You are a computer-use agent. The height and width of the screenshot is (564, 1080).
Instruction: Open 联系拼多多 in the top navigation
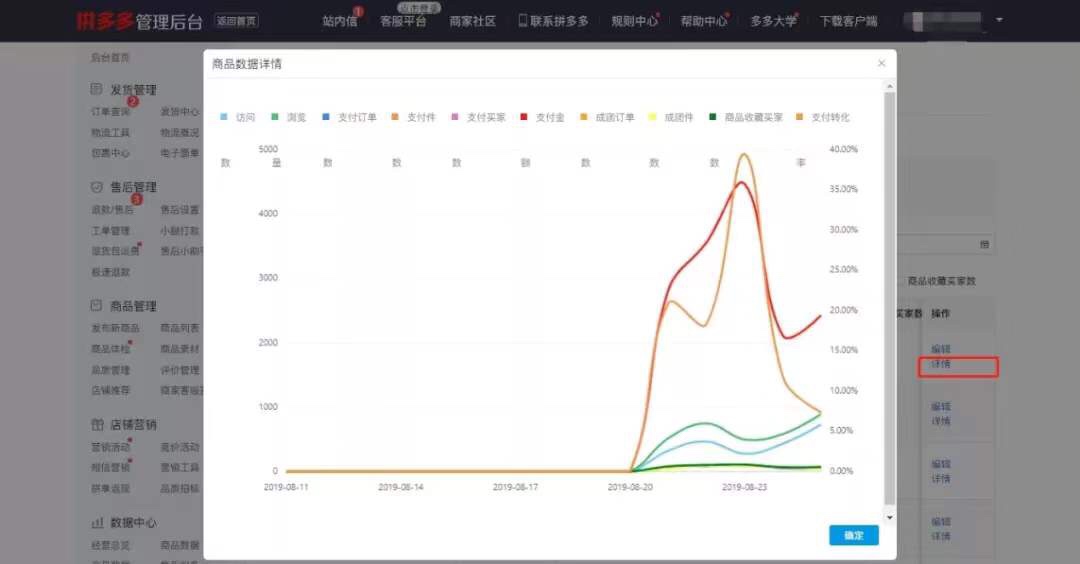[x=559, y=21]
